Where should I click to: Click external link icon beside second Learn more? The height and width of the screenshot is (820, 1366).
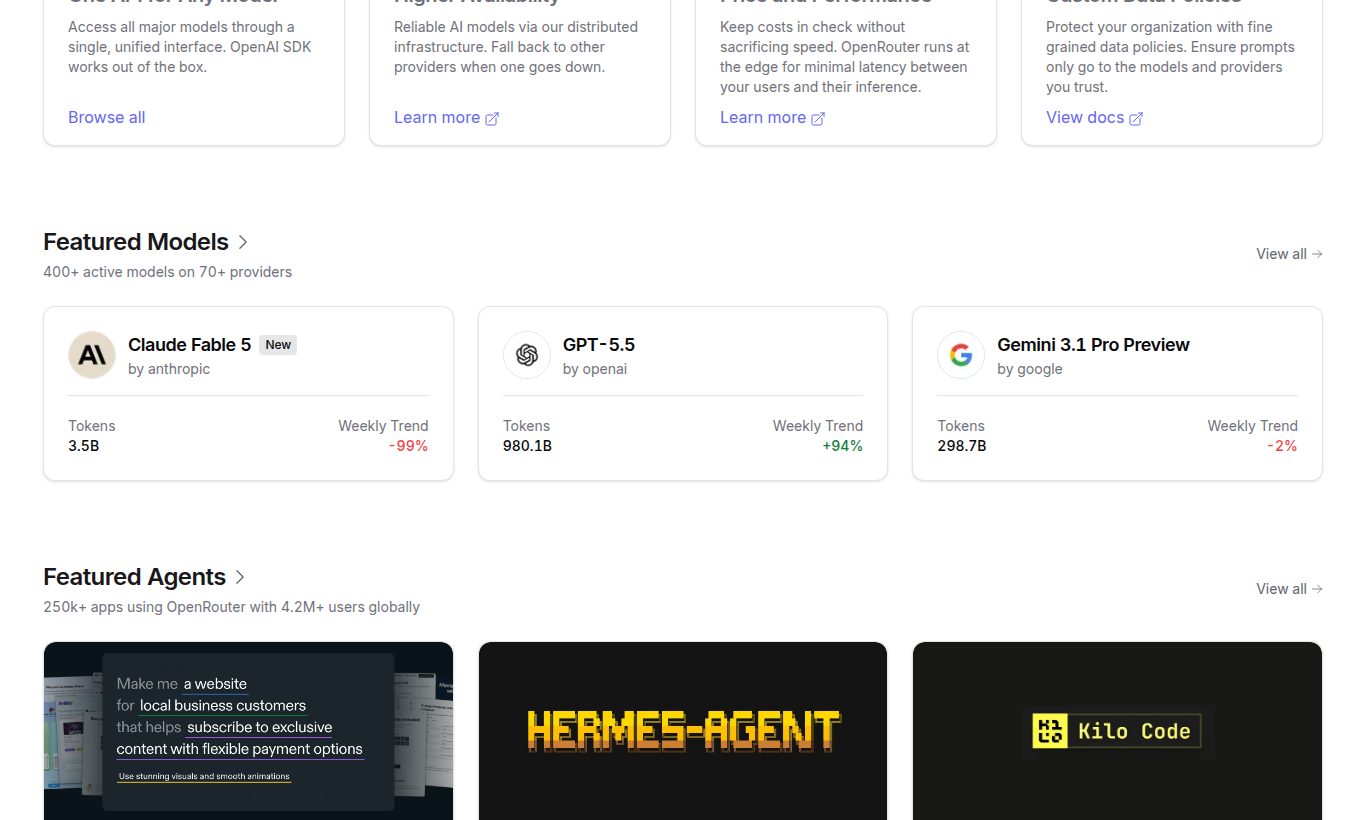818,119
